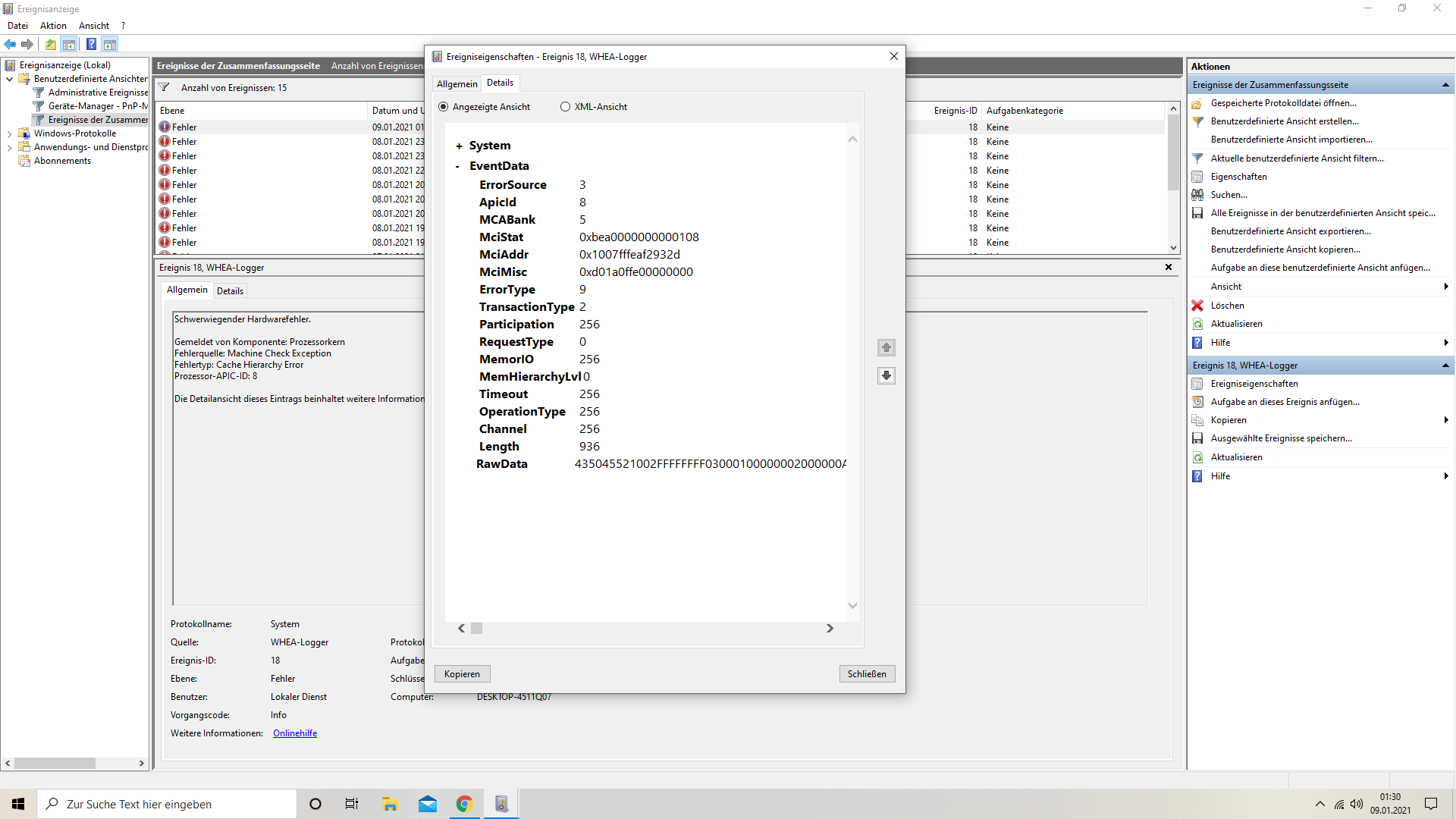Click the Suchen binoculars icon
This screenshot has height=819, width=1456.
point(1197,195)
